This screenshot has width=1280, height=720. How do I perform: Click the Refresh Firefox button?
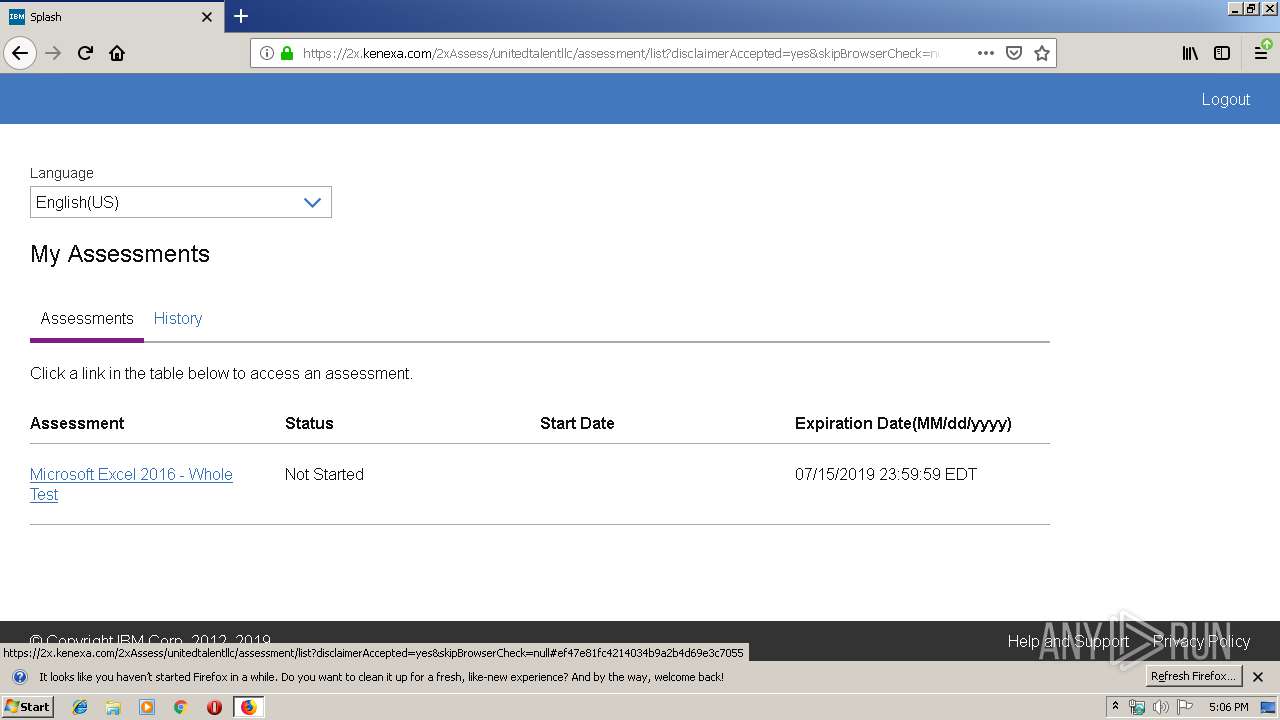pyautogui.click(x=1193, y=676)
